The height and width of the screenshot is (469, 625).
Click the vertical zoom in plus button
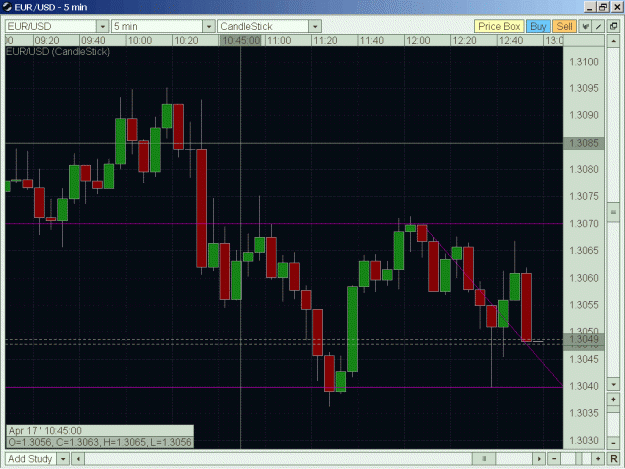613,399
